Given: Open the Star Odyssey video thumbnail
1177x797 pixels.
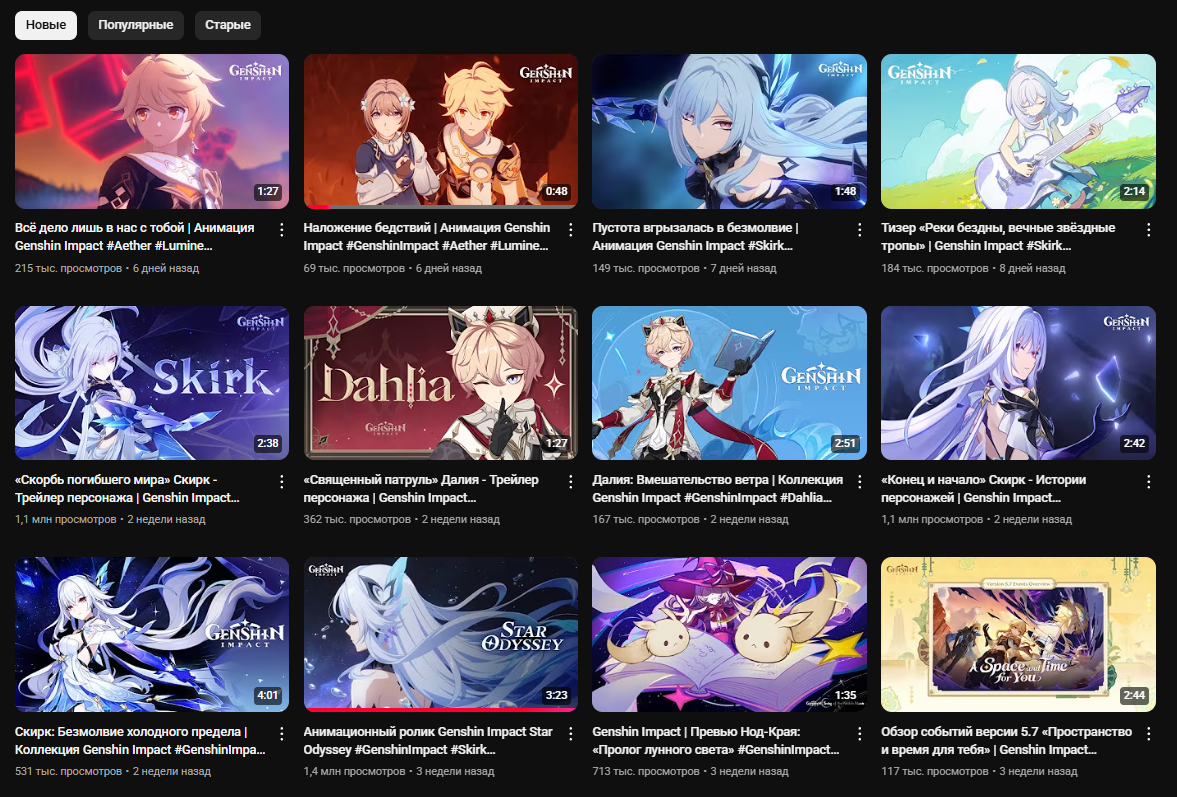Looking at the screenshot, I should point(441,634).
